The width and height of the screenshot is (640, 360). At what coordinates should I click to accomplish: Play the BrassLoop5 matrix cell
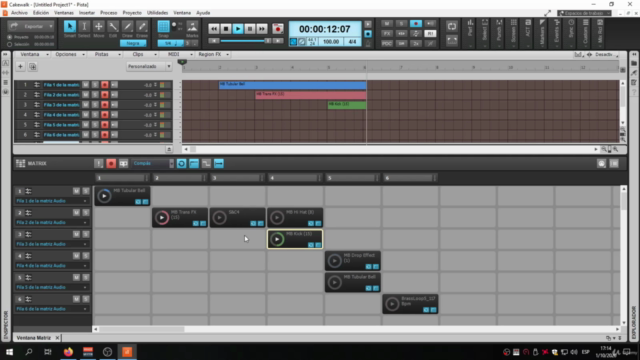click(392, 304)
